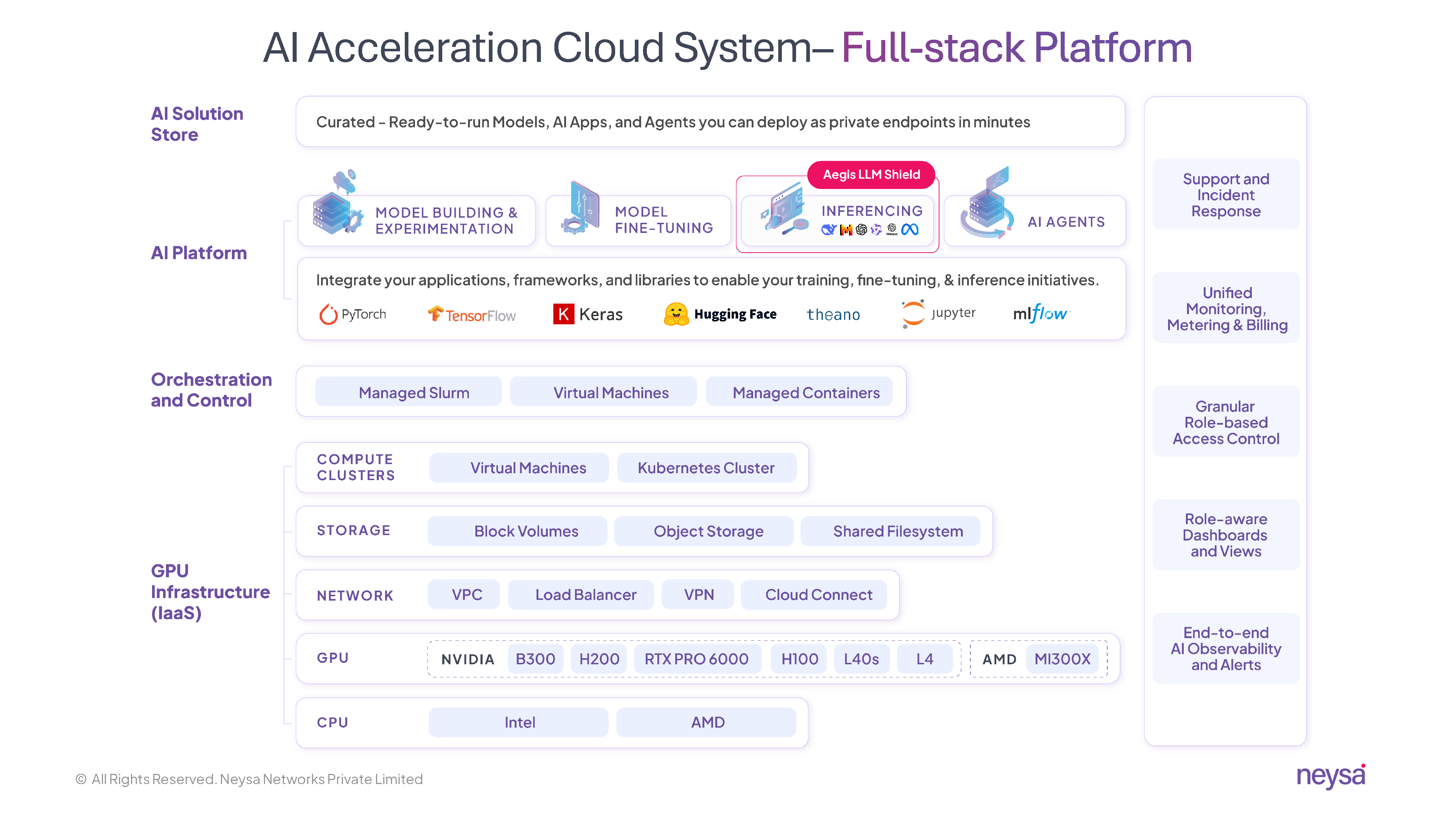Image resolution: width=1456 pixels, height=819 pixels.
Task: Open End-to-end AI Observability and Alerts card
Action: pyautogui.click(x=1226, y=648)
